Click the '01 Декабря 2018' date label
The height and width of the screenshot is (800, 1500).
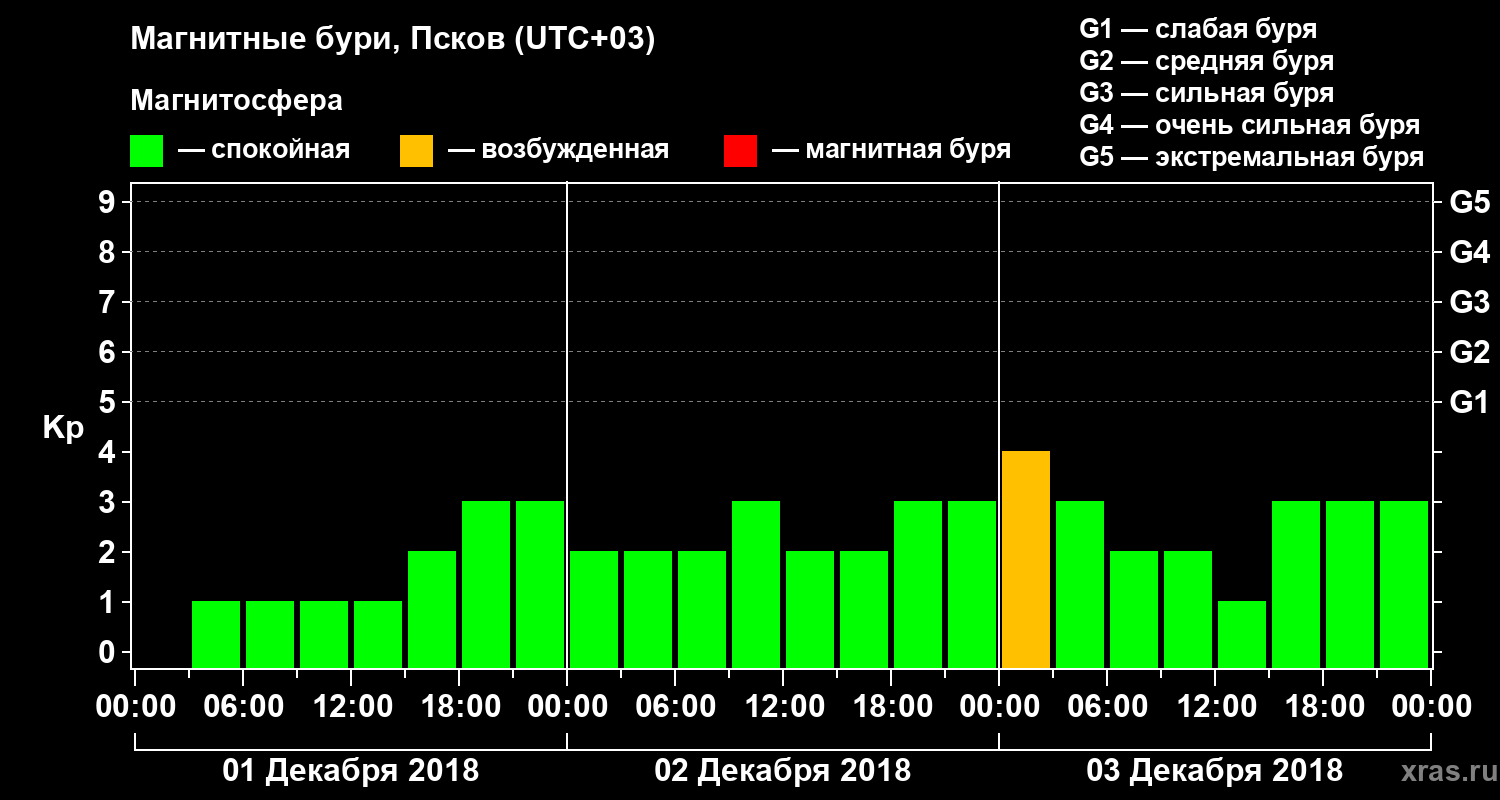(x=350, y=771)
